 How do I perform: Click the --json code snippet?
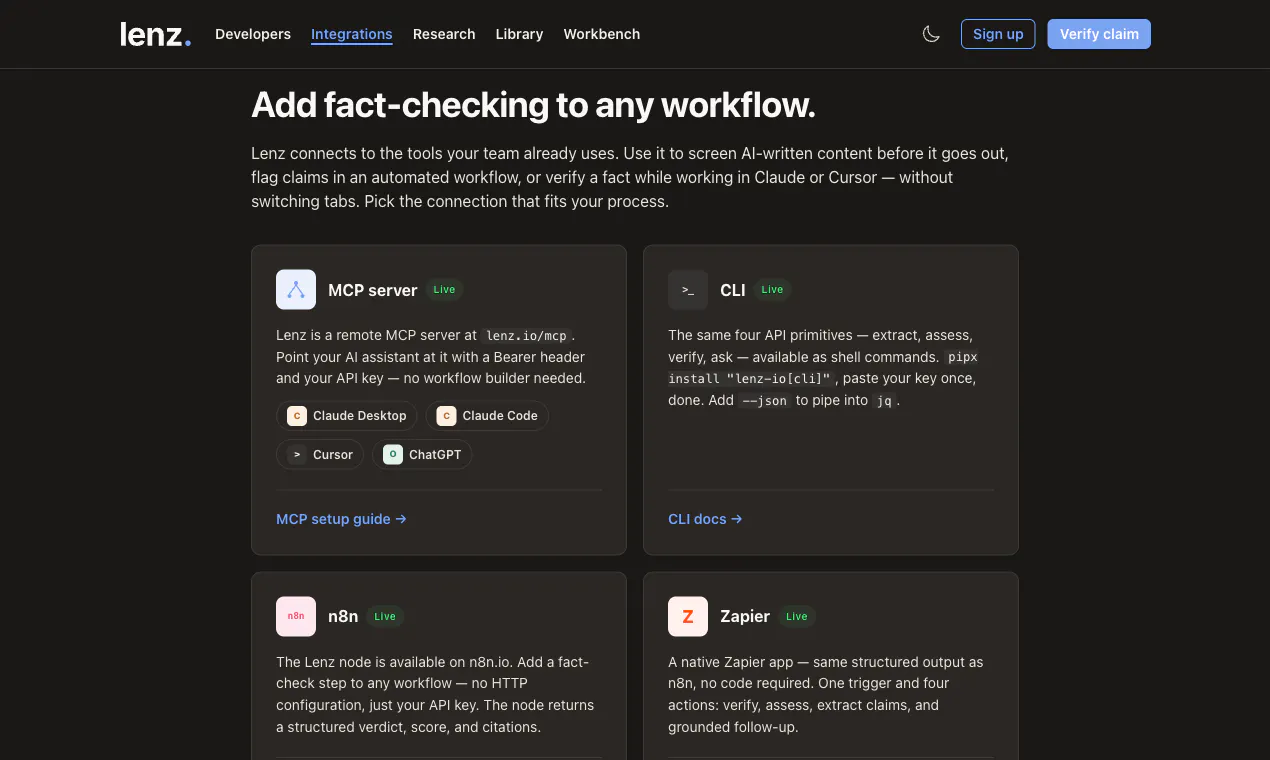pos(764,400)
